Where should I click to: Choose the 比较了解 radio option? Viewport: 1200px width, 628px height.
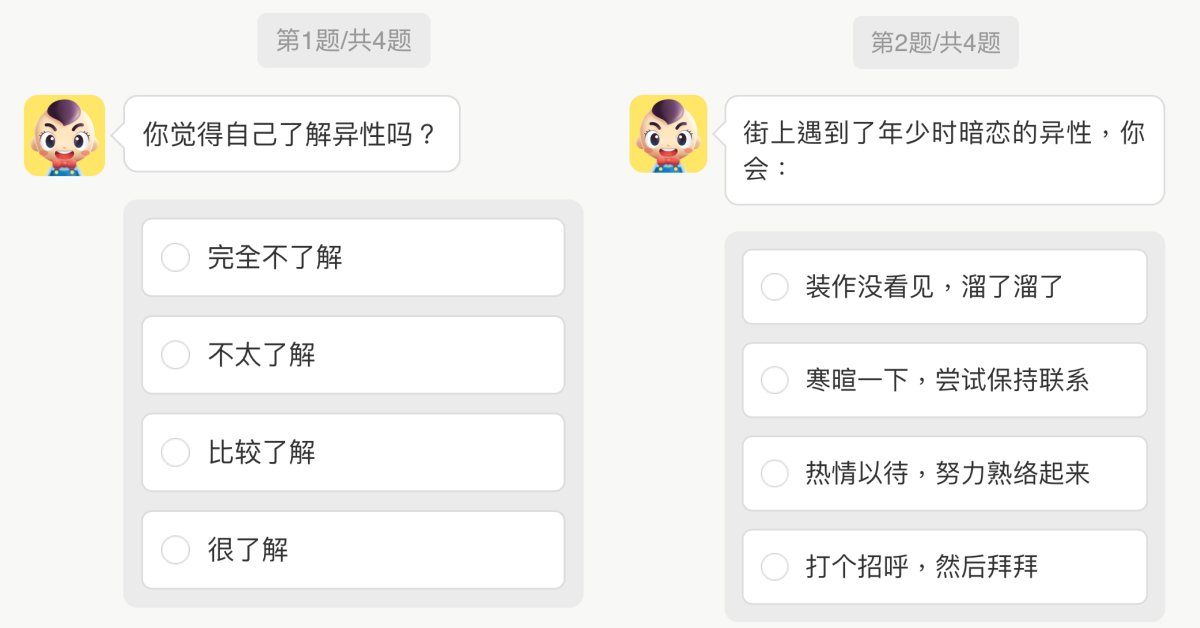(175, 453)
